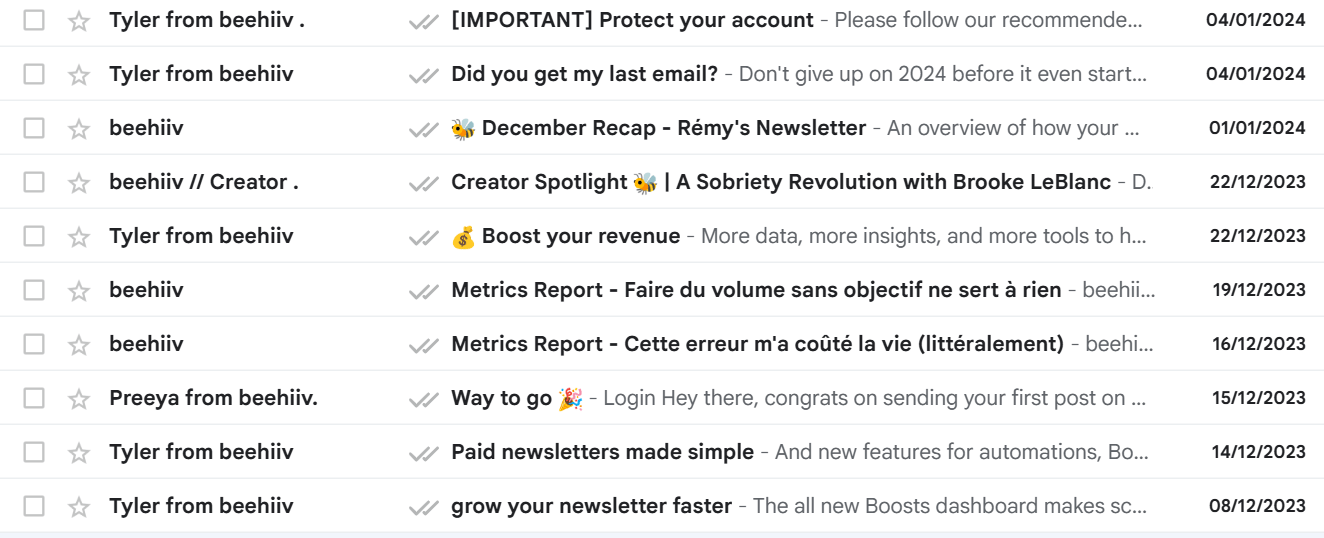
Task: Open the [IMPORTANT] Protect your account email
Action: (632, 20)
